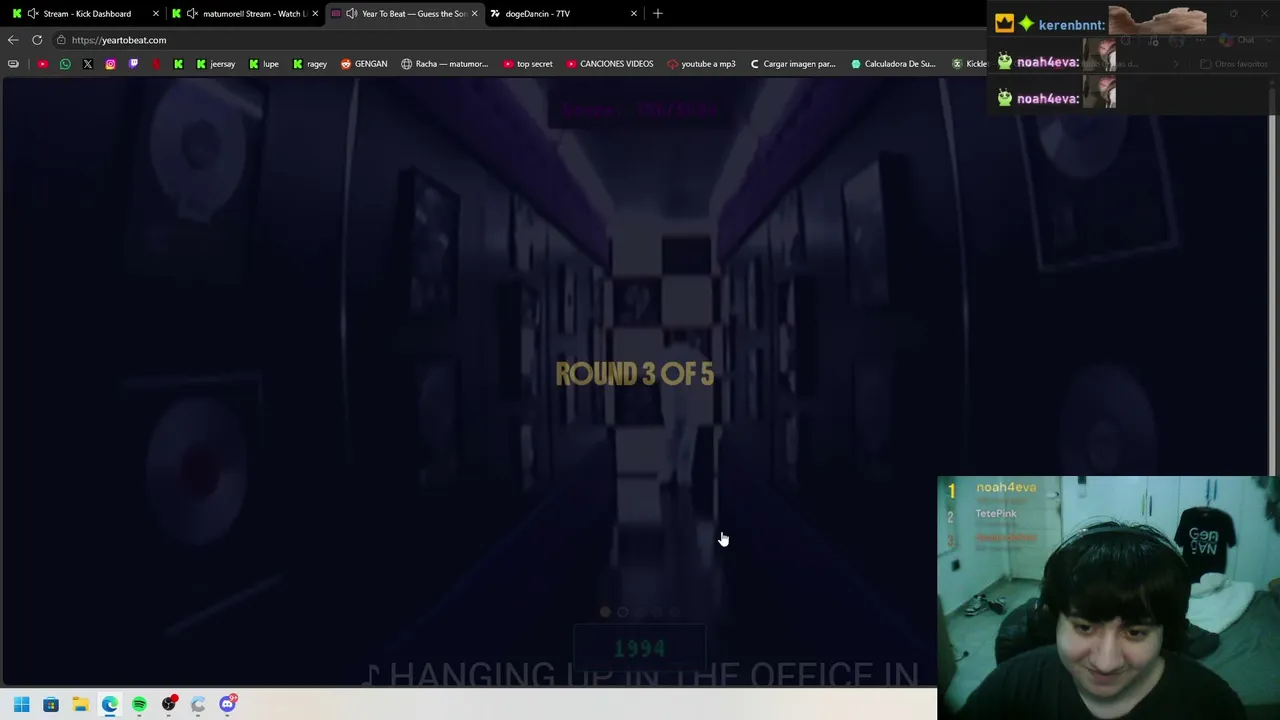Close the matumorell Stream tab
1280x720 pixels.
coord(315,14)
